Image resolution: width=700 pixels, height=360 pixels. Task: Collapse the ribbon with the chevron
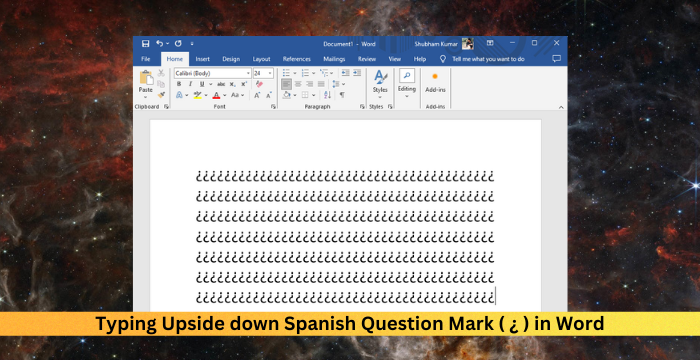(561, 107)
